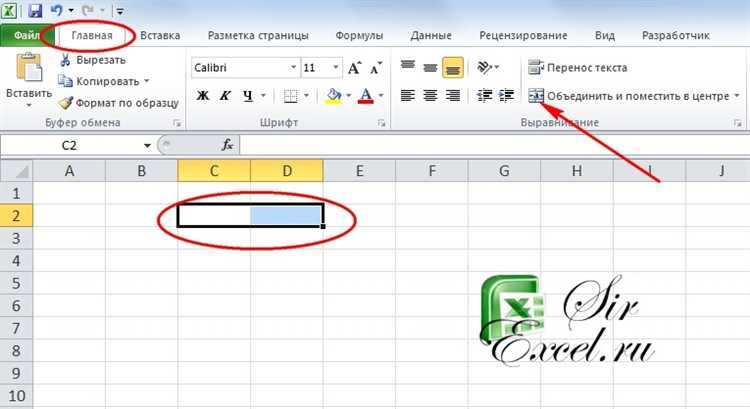Select row 5 header
This screenshot has height=409, width=750.
pos(16,283)
